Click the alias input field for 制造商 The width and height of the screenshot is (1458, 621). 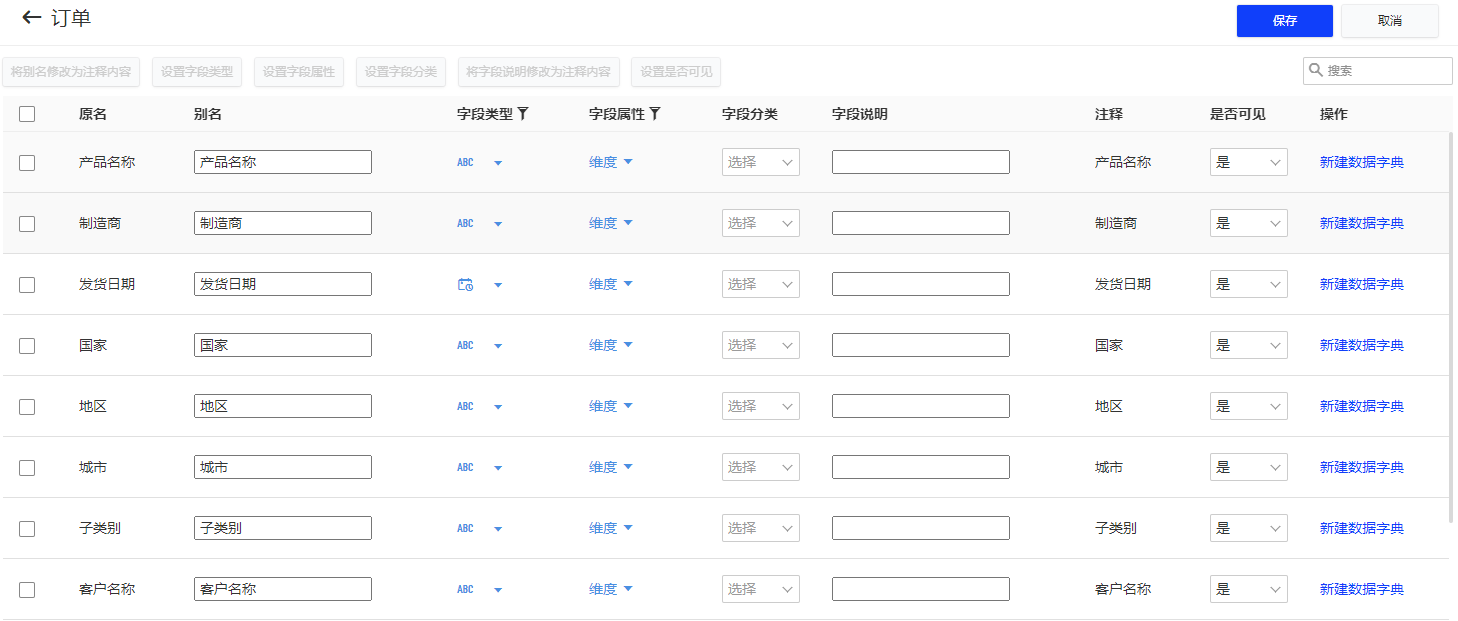coord(282,223)
